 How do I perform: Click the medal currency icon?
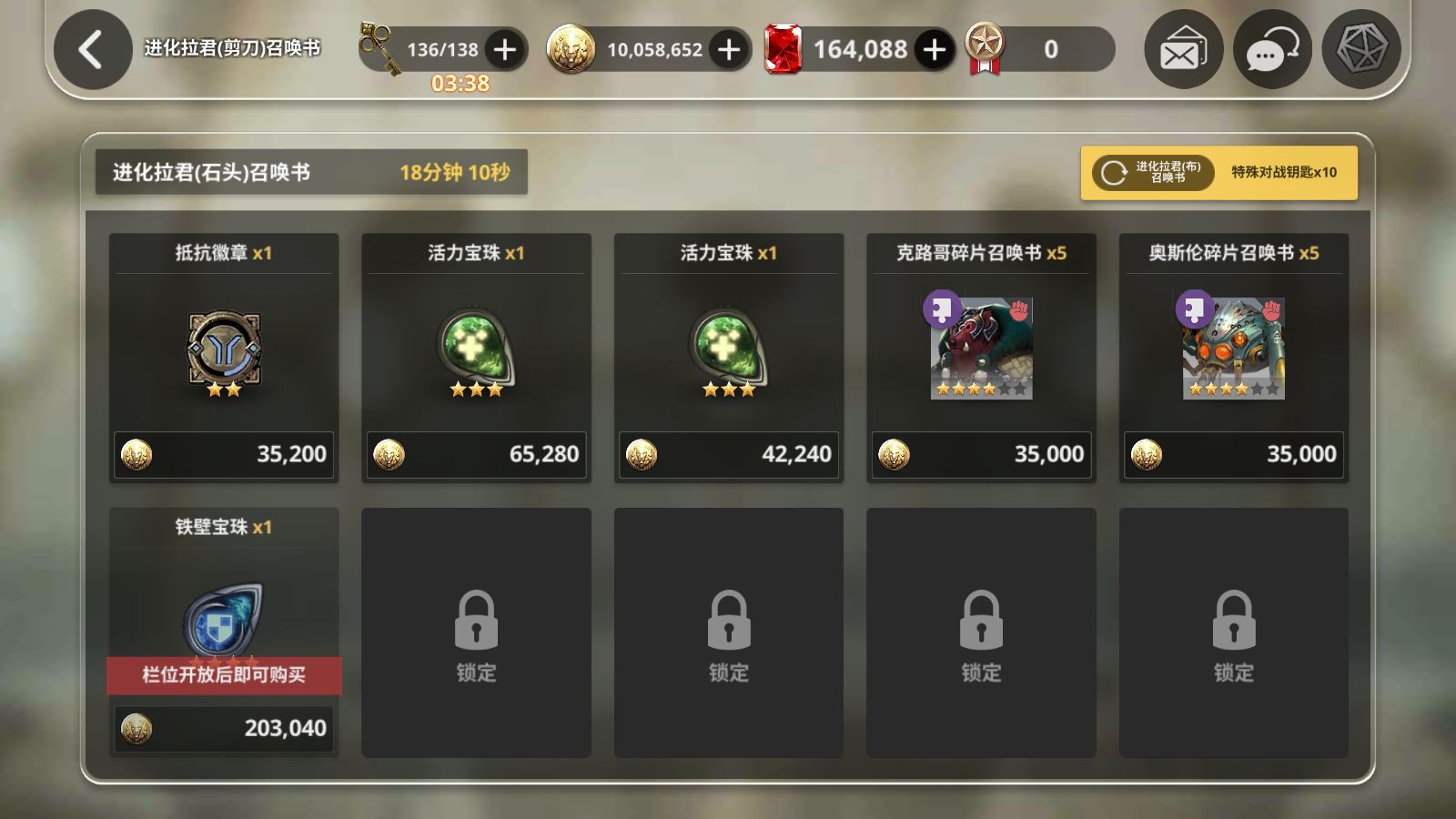tap(985, 47)
